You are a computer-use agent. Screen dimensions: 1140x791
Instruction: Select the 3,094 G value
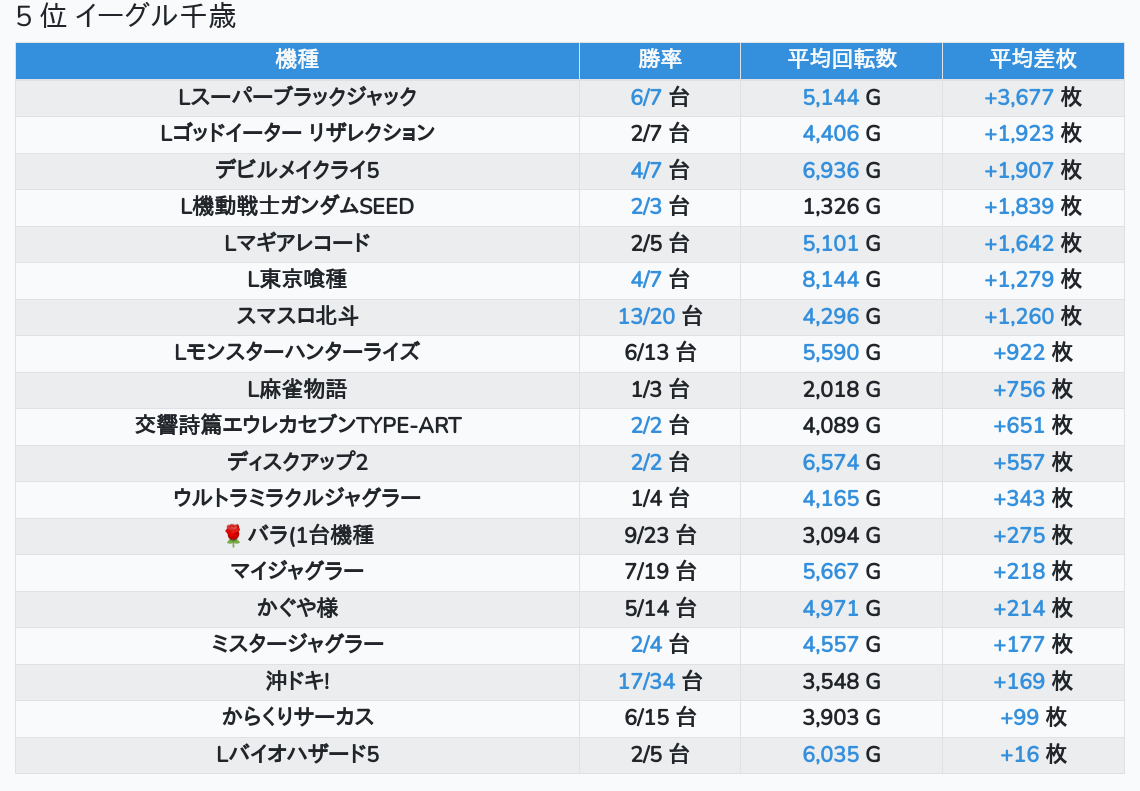click(841, 535)
